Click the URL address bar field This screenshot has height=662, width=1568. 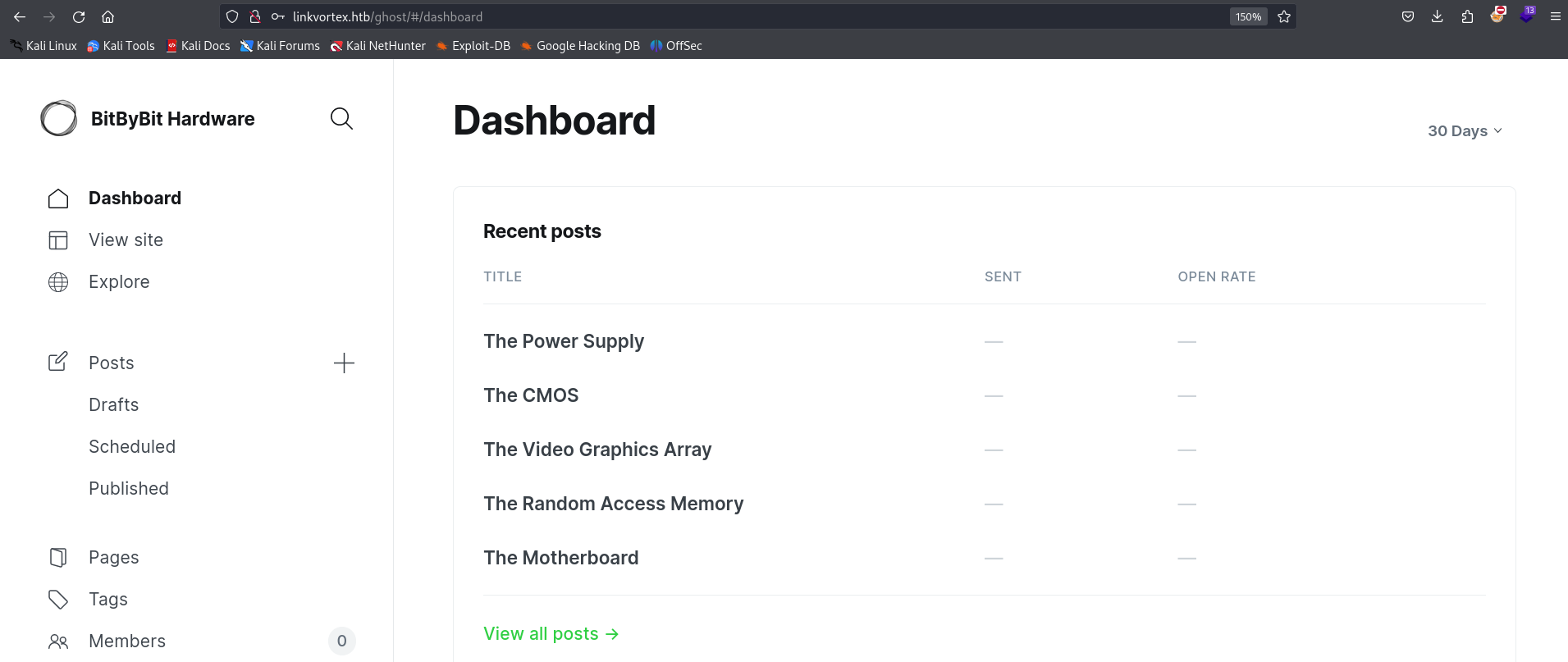tap(738, 16)
